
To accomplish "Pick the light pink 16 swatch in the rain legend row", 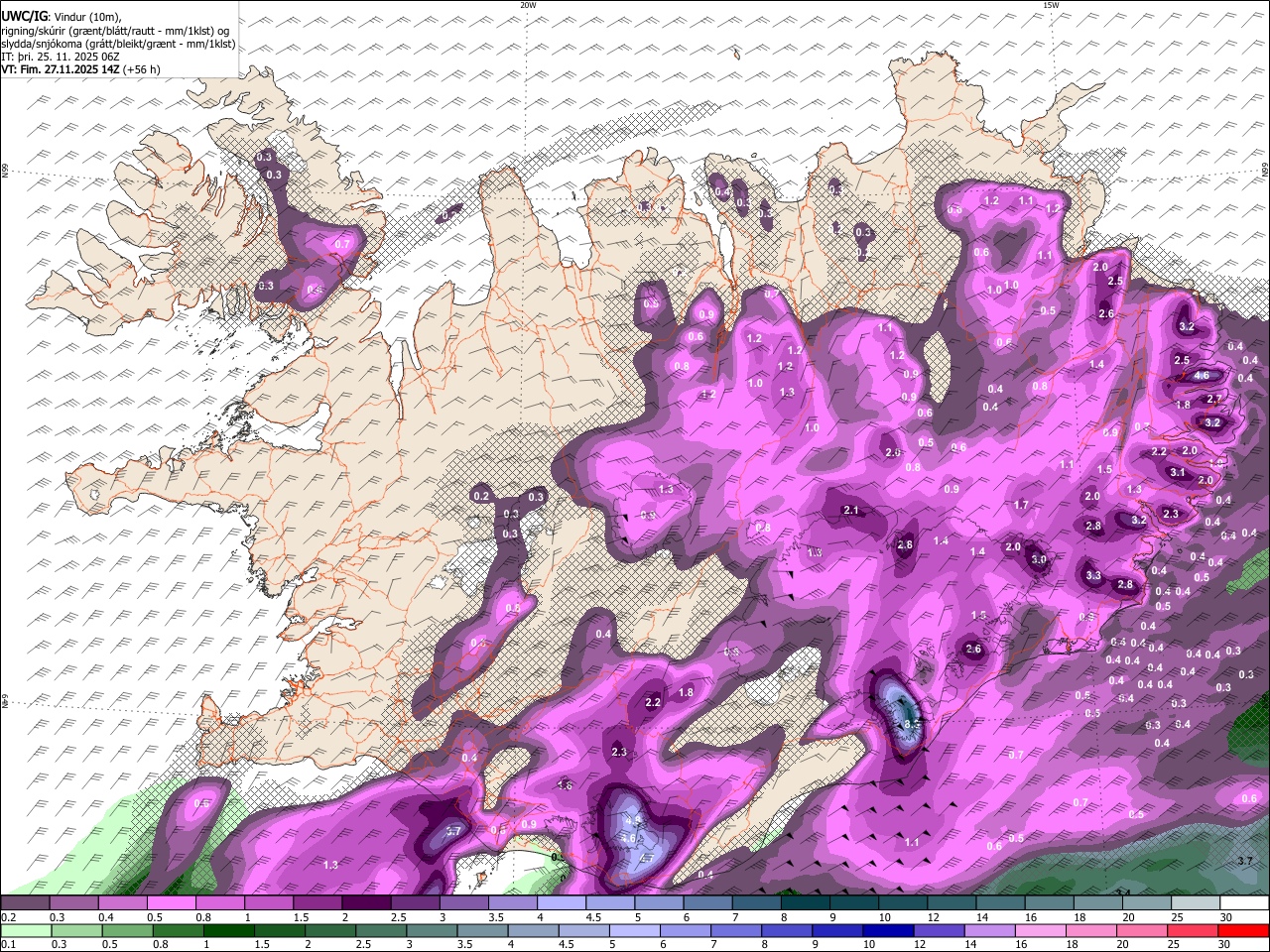I will pyautogui.click(x=1040, y=930).
